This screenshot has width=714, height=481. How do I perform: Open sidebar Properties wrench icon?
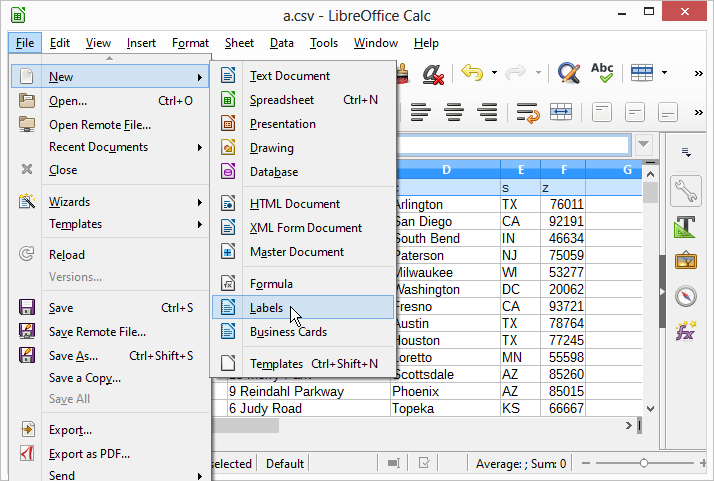[686, 191]
